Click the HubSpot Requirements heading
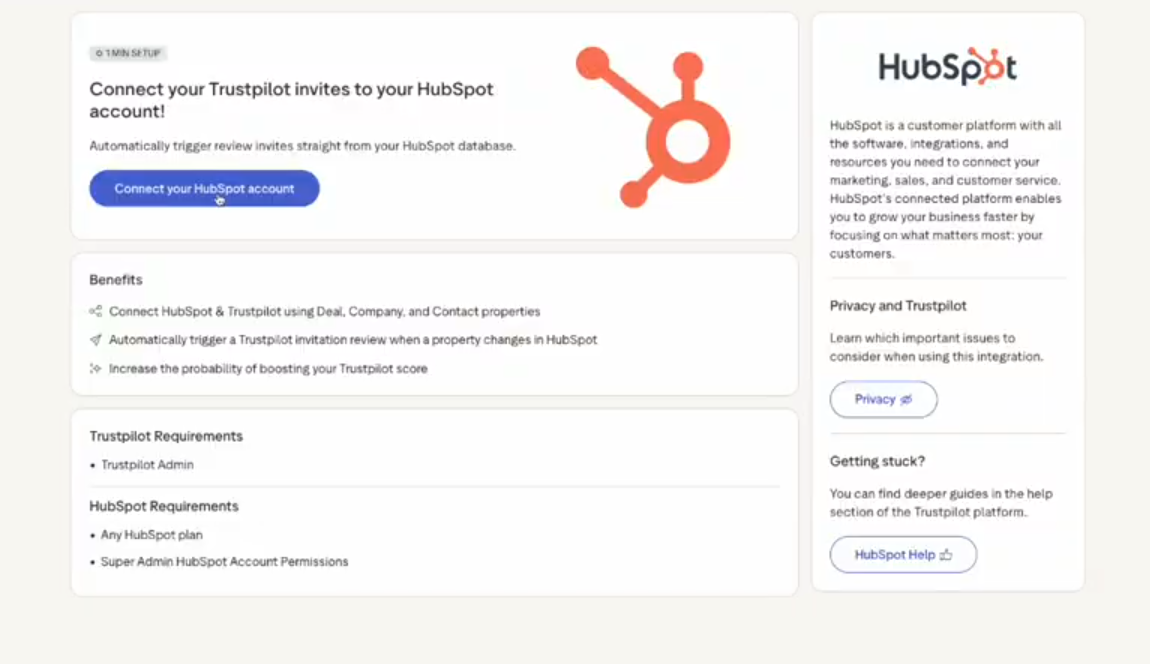 click(163, 506)
